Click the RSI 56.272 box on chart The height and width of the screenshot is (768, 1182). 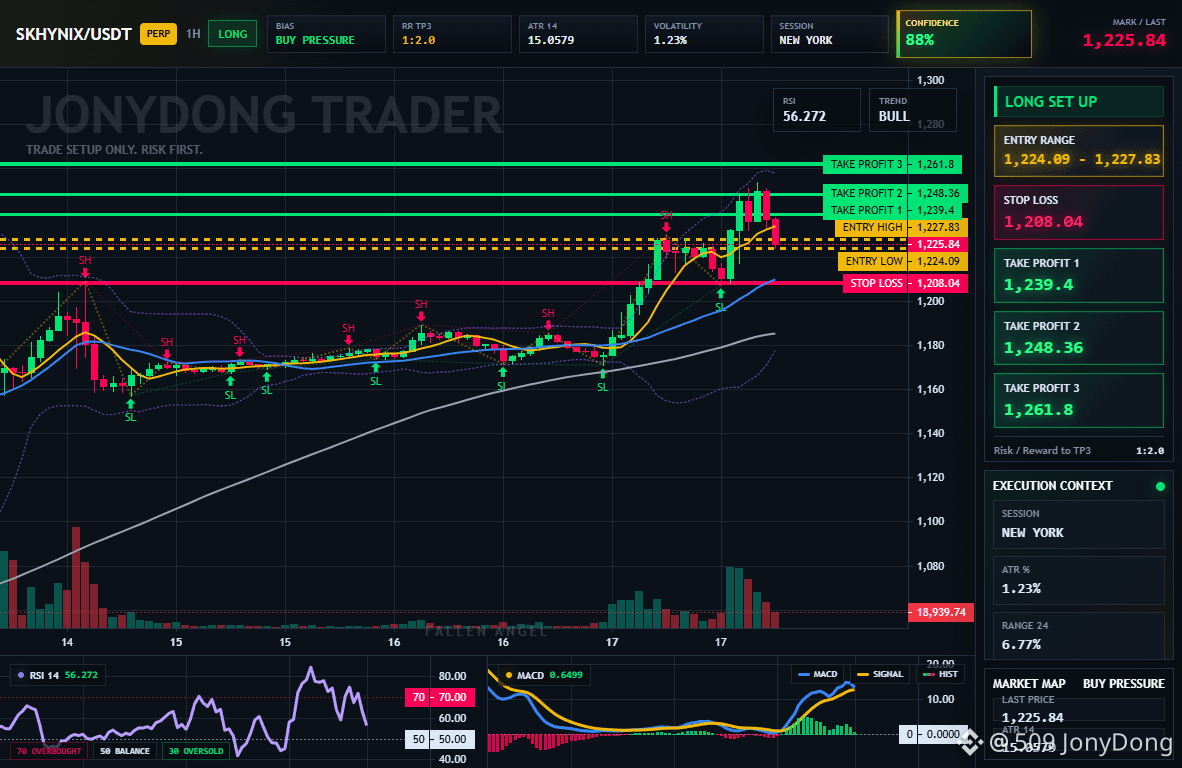click(x=816, y=110)
